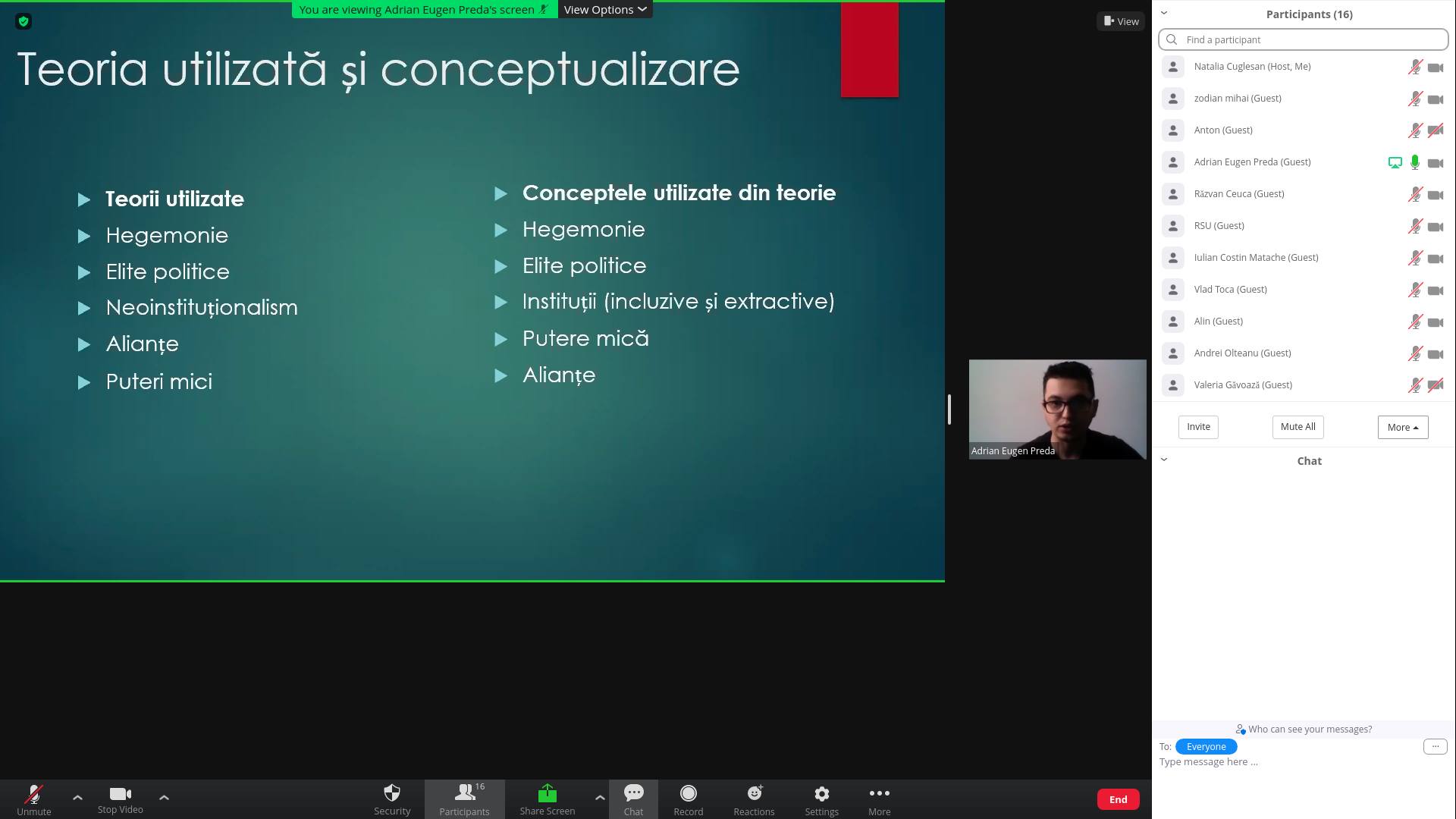Viewport: 1456px width, 819px height.
Task: Open the Reactions emoji icon
Action: click(754, 794)
